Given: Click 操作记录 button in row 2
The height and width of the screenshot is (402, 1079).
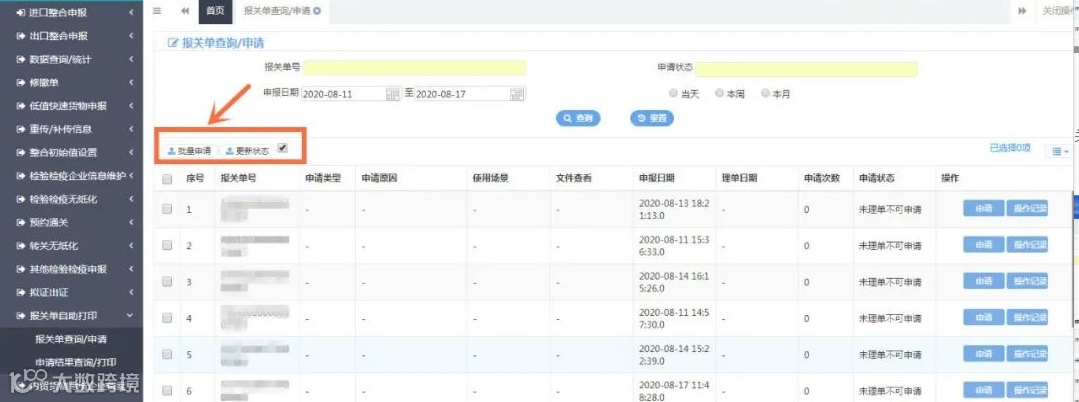Looking at the screenshot, I should coord(1027,245).
